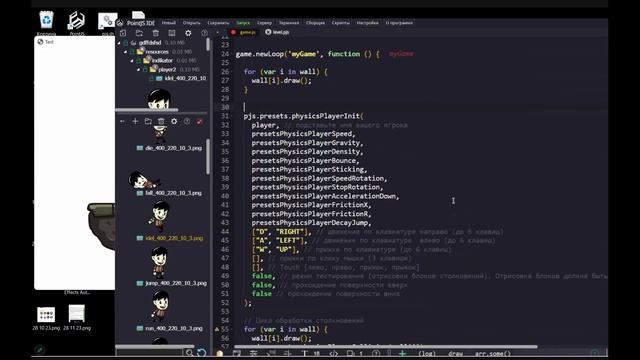Refresh the resource list
This screenshot has width=640, height=360.
202,353
